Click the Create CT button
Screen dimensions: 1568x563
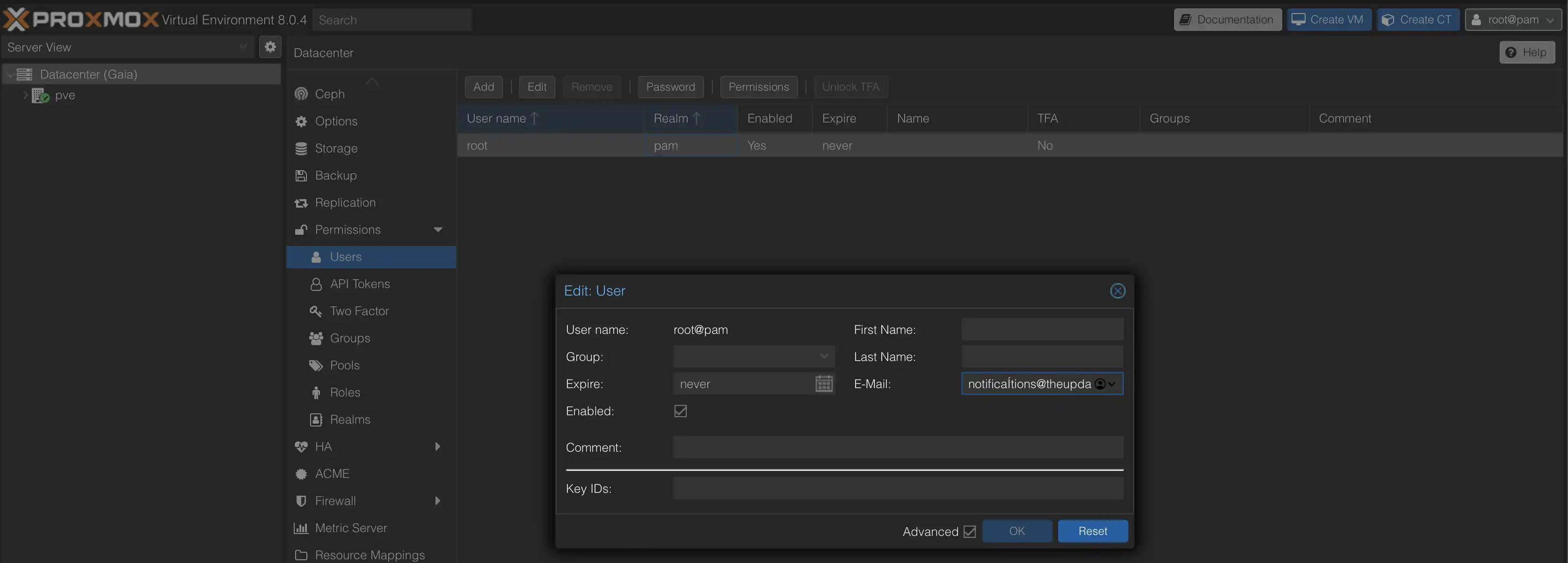click(1418, 20)
